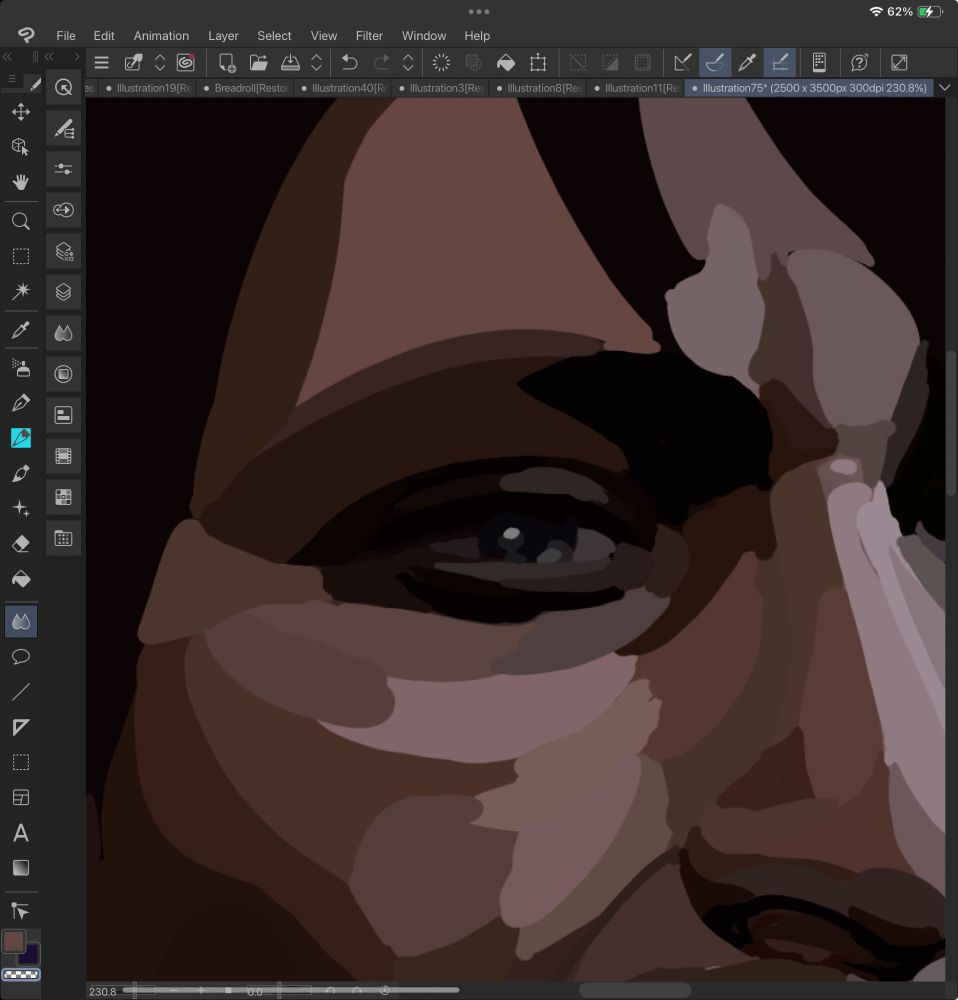Tap the iPad multitasking three dots
The width and height of the screenshot is (958, 1000).
478,11
